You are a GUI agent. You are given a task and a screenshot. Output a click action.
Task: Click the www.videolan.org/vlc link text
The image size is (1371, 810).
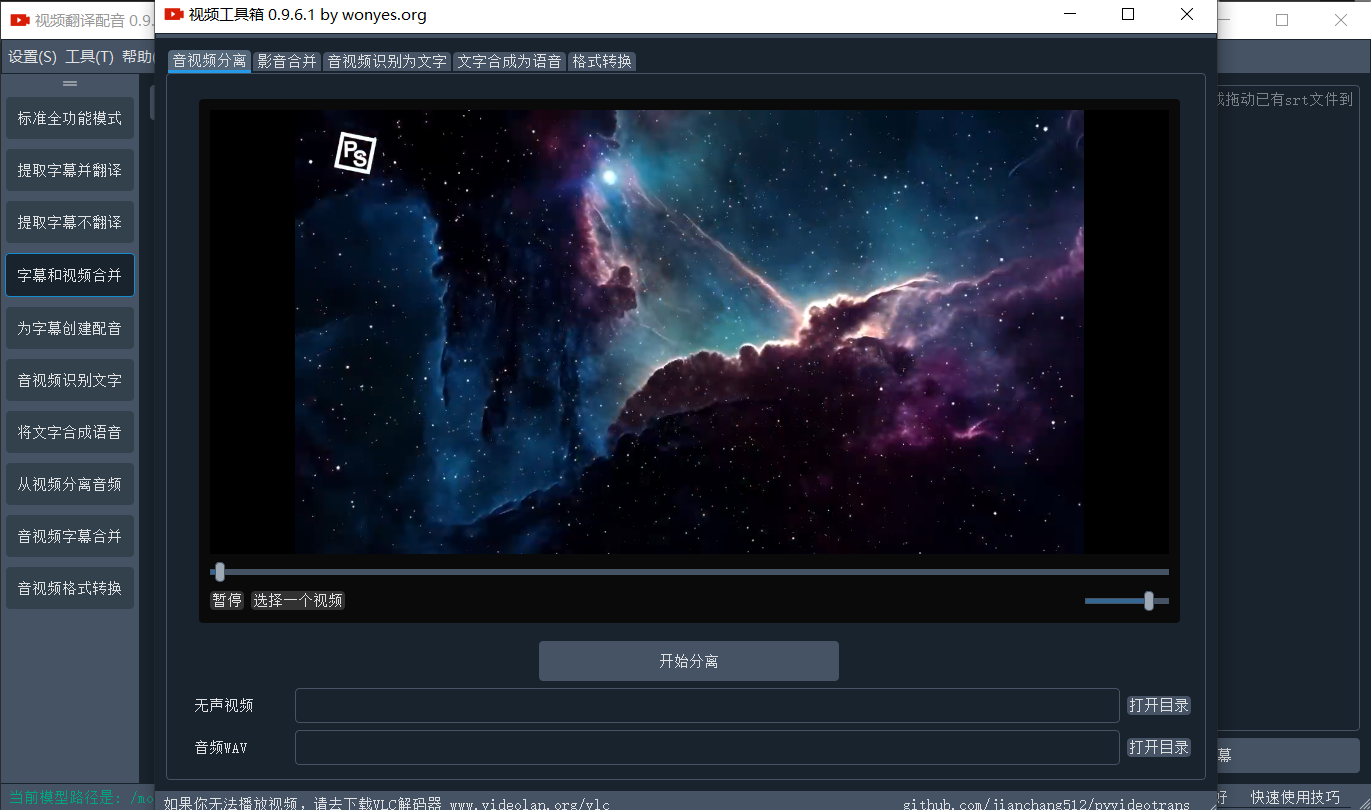(x=529, y=803)
